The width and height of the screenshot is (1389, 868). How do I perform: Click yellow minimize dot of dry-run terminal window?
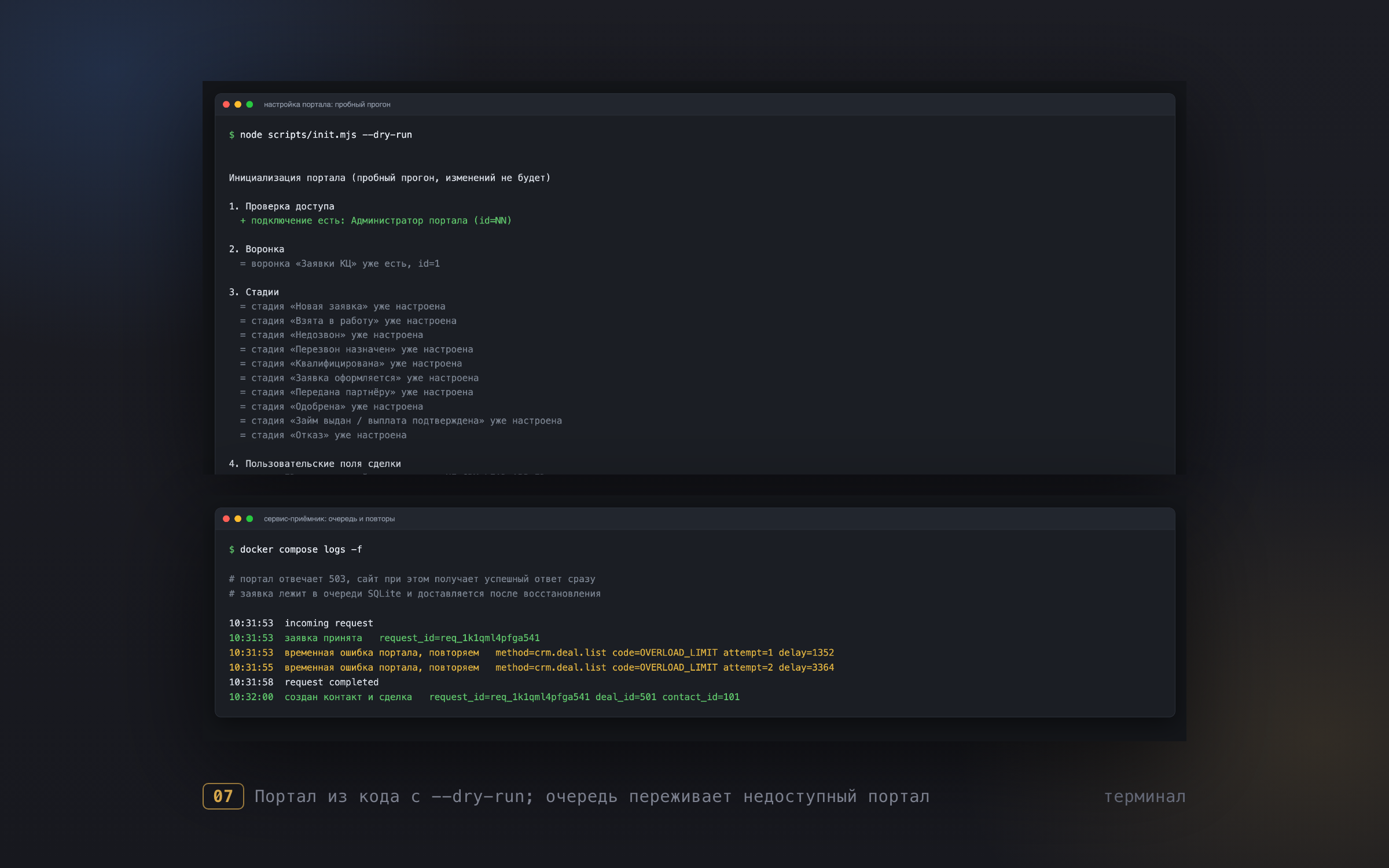[238, 105]
